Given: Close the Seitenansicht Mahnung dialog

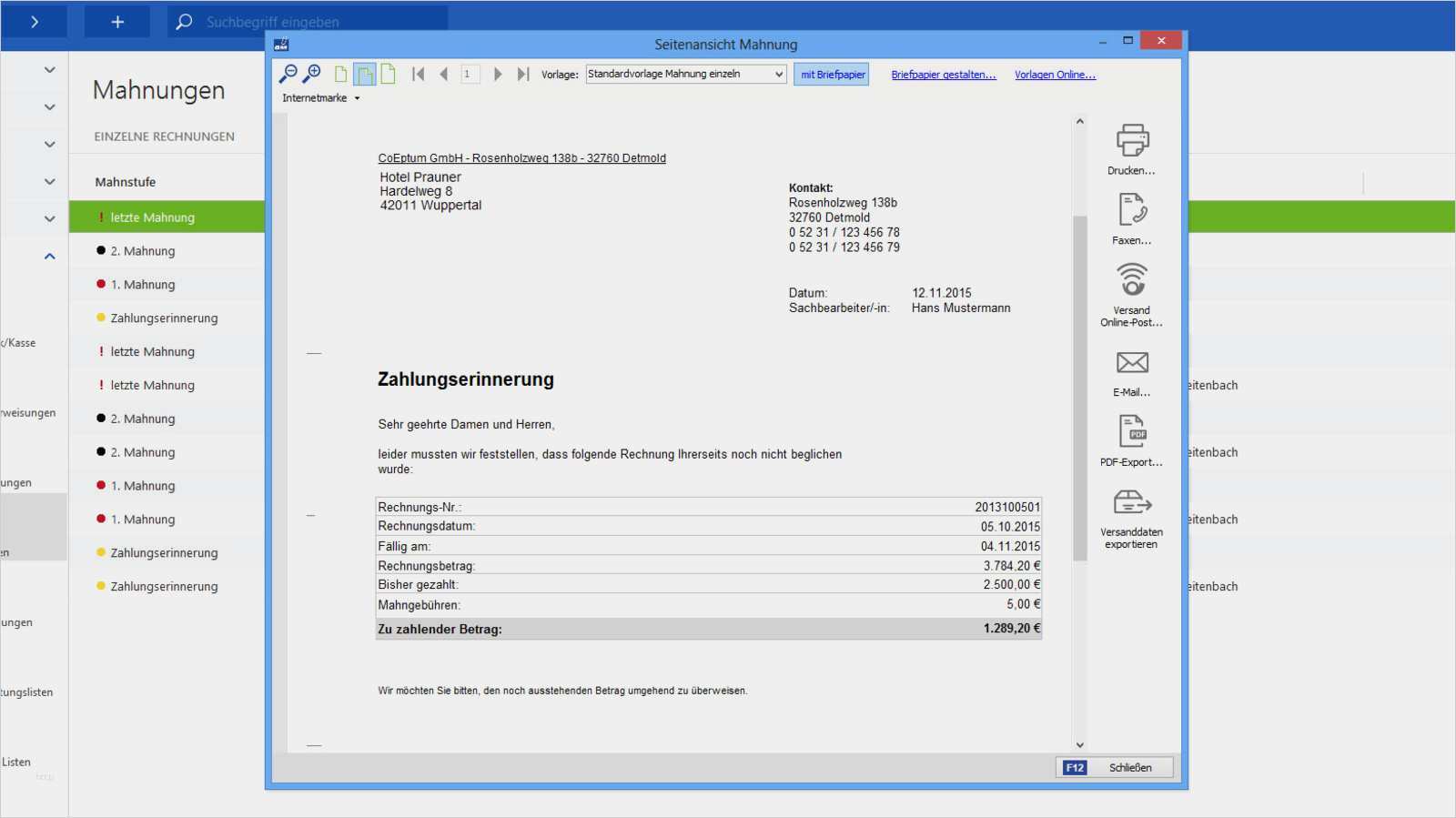Looking at the screenshot, I should [x=1161, y=40].
